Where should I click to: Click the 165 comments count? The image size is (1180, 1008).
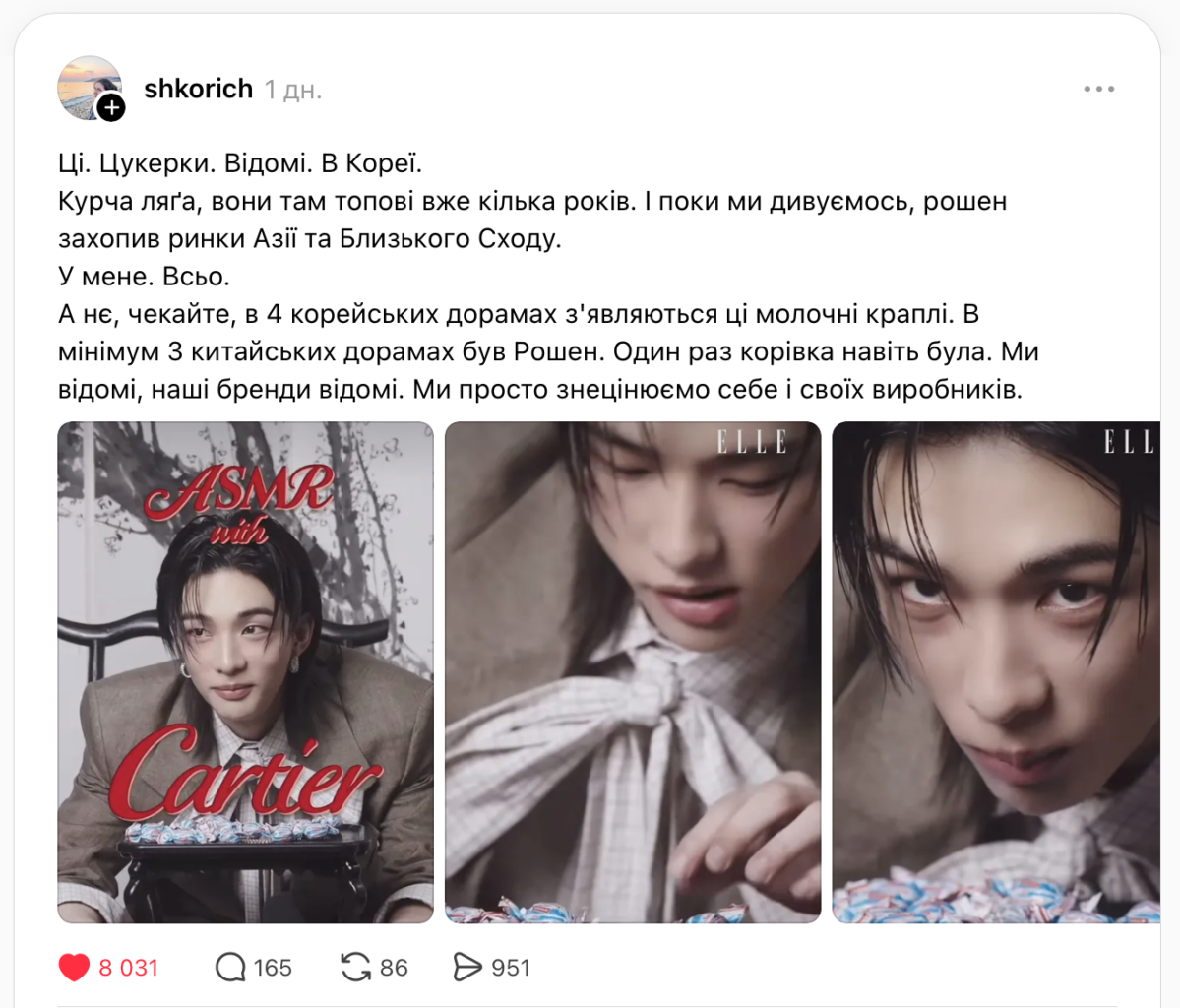point(273,968)
